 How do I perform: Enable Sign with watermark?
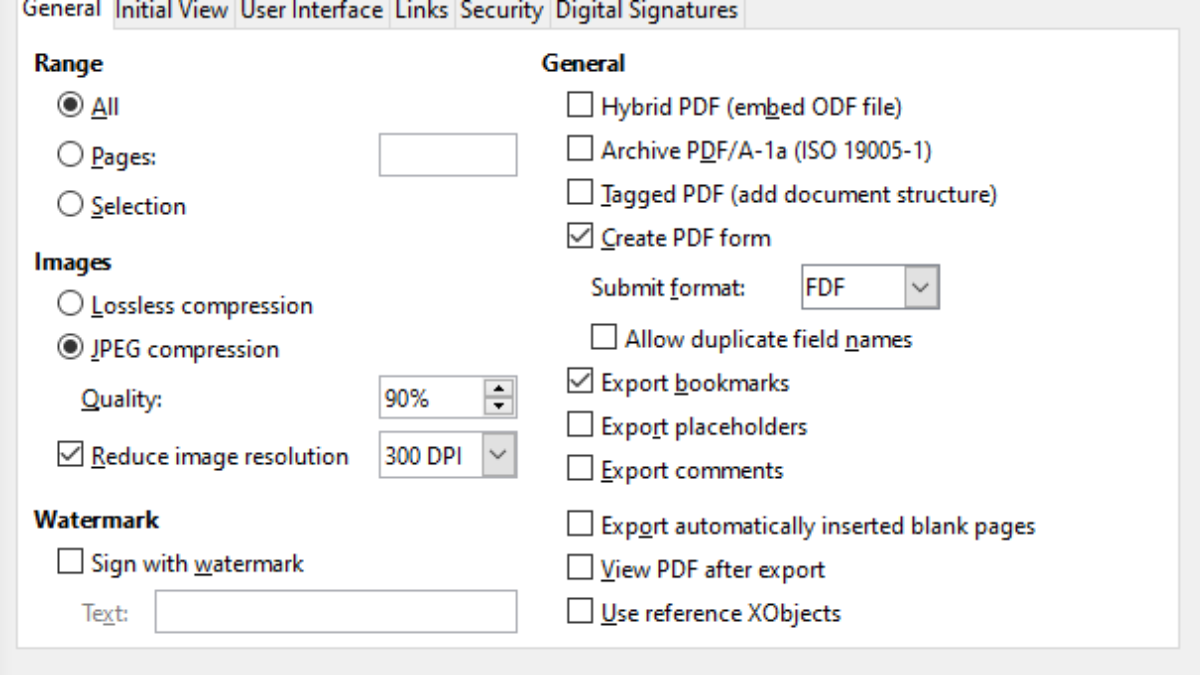[x=71, y=563]
